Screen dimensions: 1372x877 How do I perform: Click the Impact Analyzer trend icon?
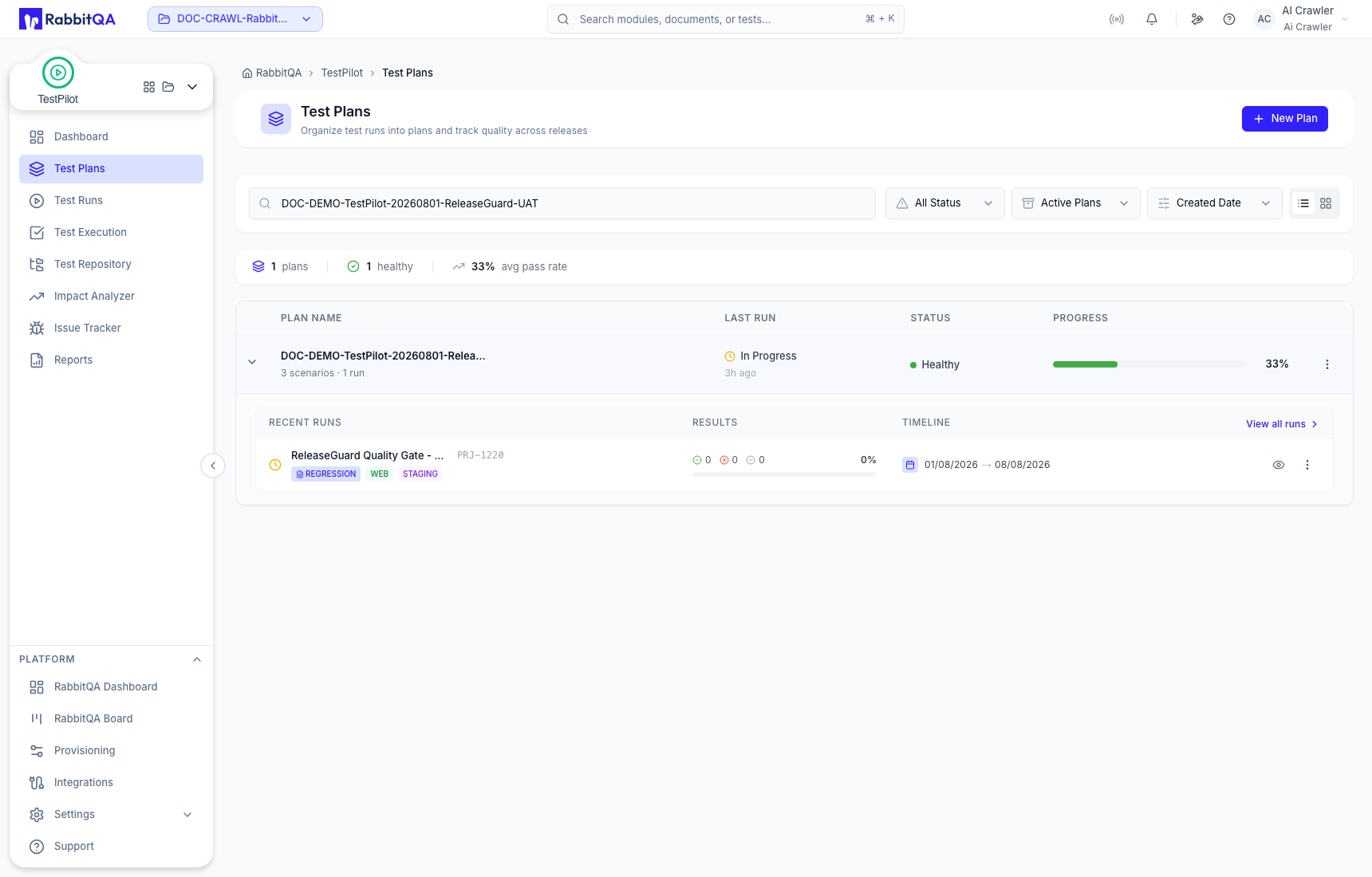[x=37, y=297]
